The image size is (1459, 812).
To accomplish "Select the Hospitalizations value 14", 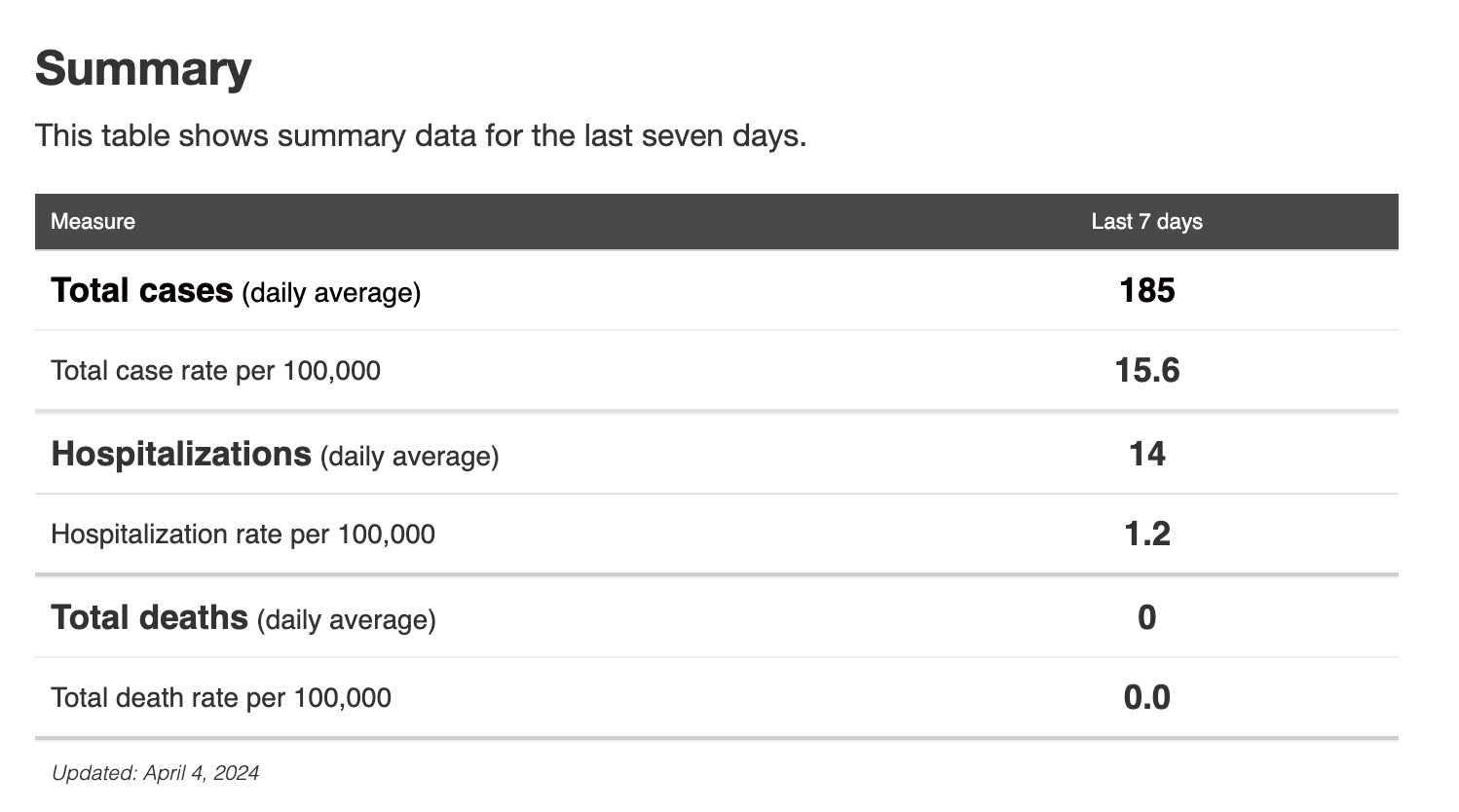I will [1146, 454].
